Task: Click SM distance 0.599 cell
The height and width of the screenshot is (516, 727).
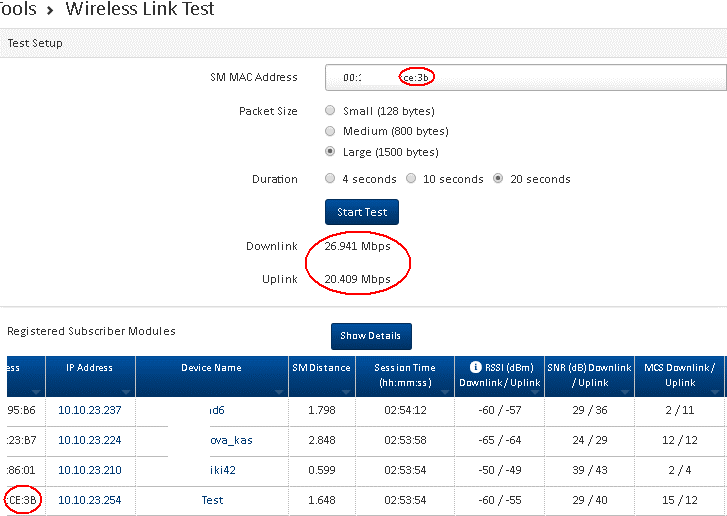Action: [x=322, y=470]
